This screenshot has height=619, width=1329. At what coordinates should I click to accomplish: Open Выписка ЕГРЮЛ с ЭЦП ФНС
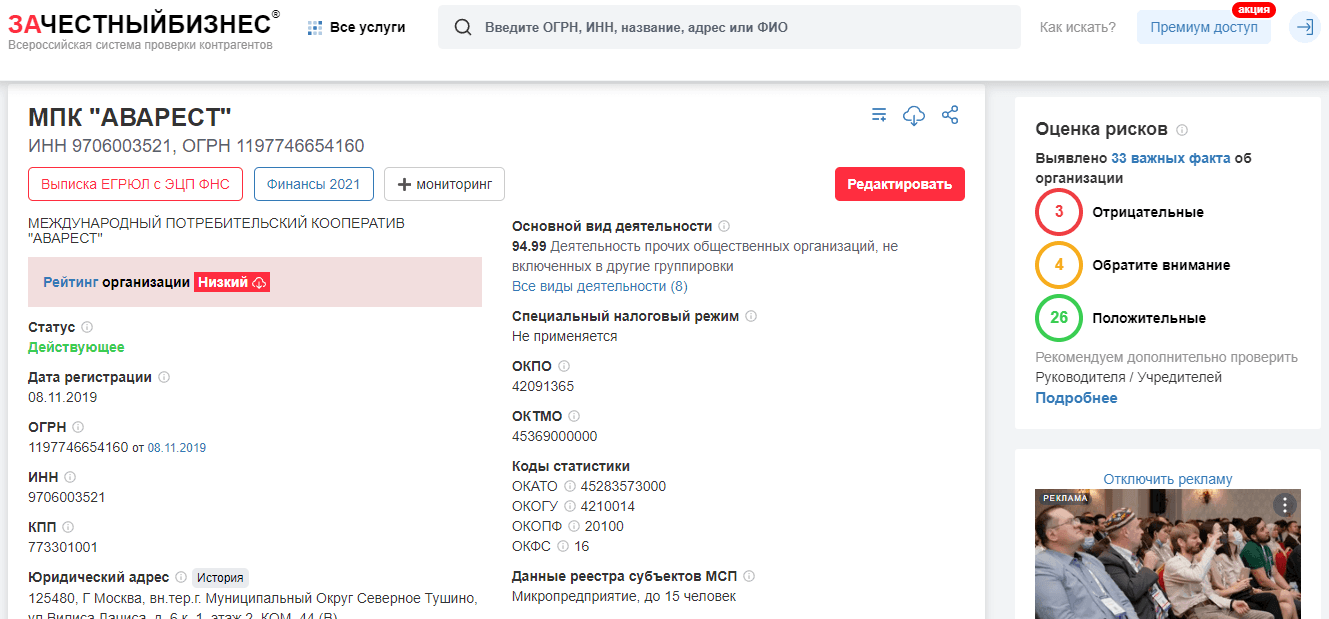(x=135, y=184)
